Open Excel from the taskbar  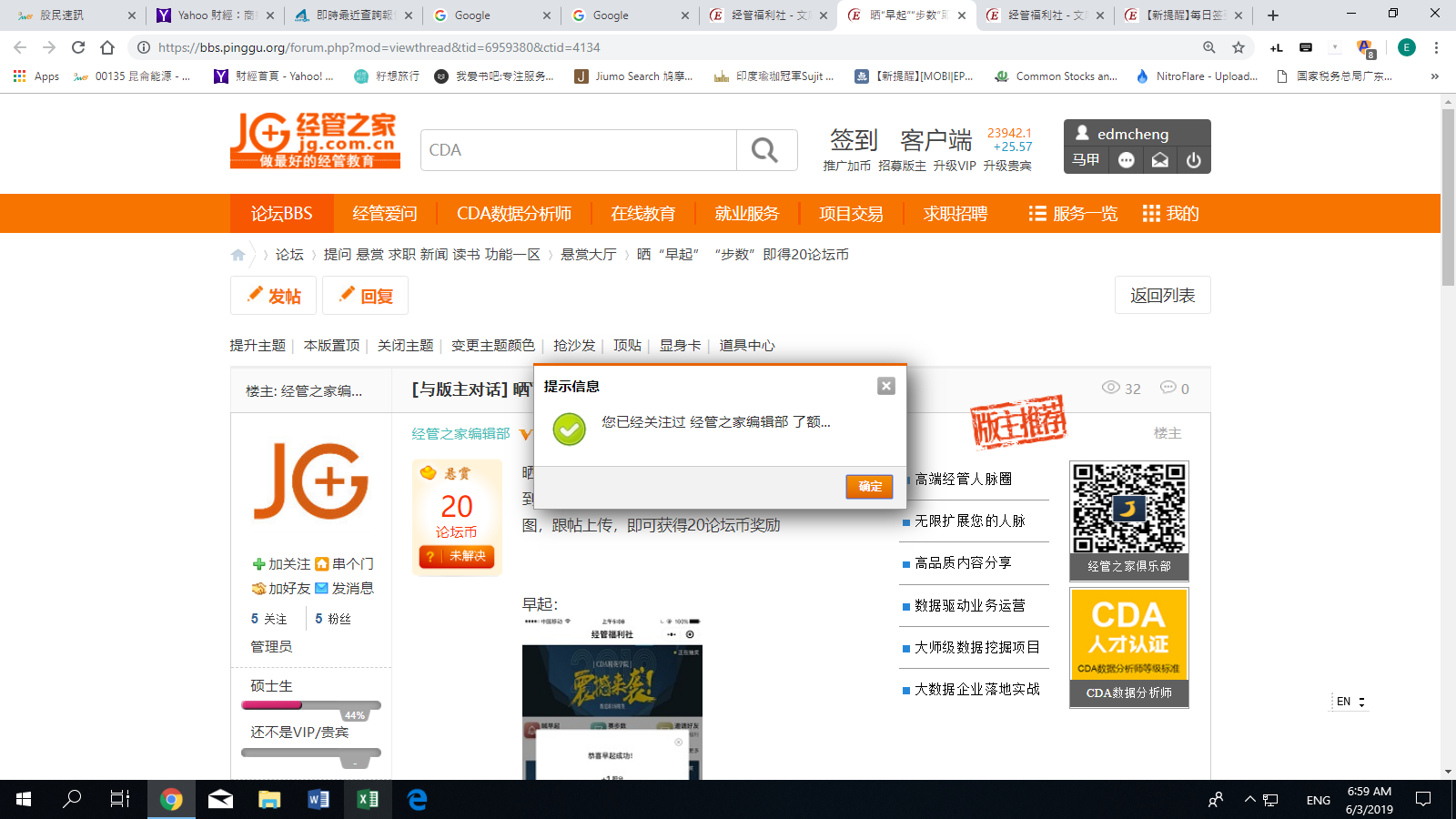368,799
